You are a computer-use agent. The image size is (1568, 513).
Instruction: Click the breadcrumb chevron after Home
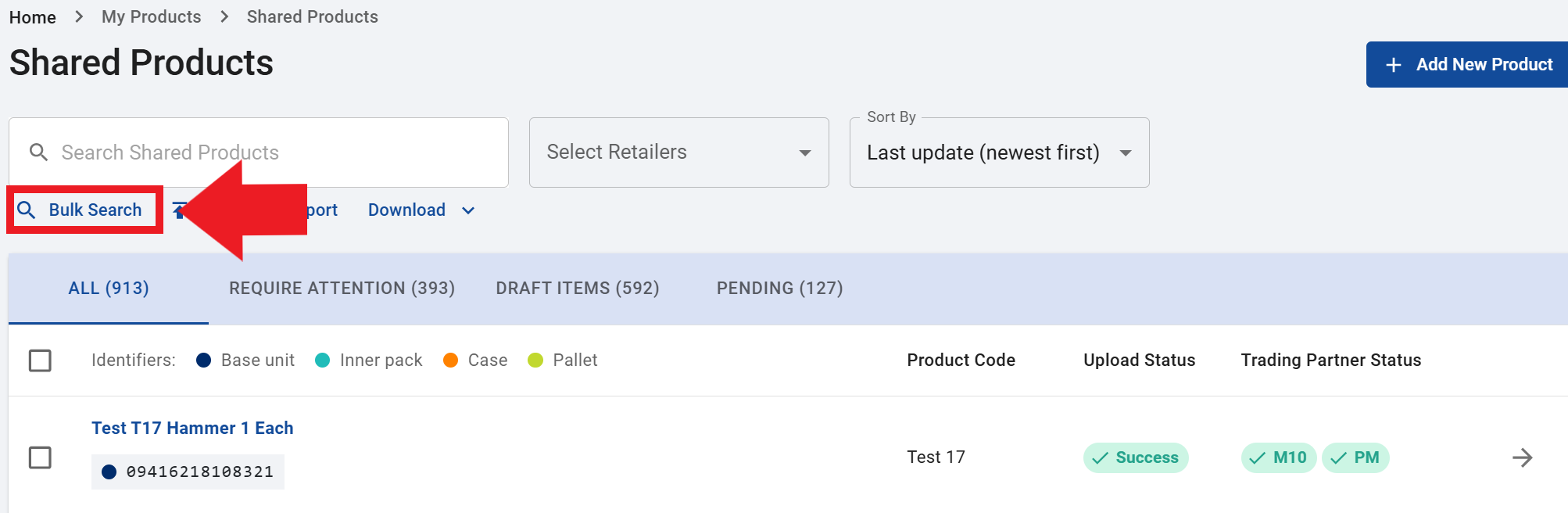pyautogui.click(x=79, y=16)
